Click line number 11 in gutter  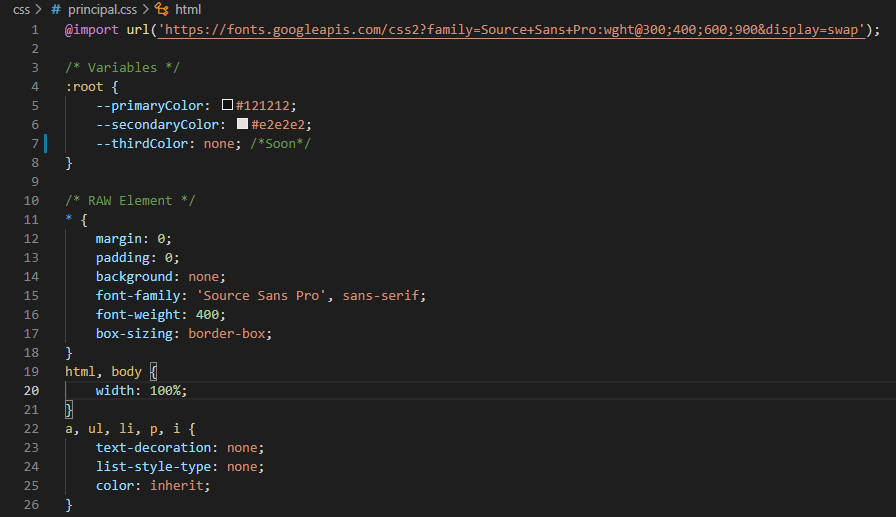pos(31,220)
